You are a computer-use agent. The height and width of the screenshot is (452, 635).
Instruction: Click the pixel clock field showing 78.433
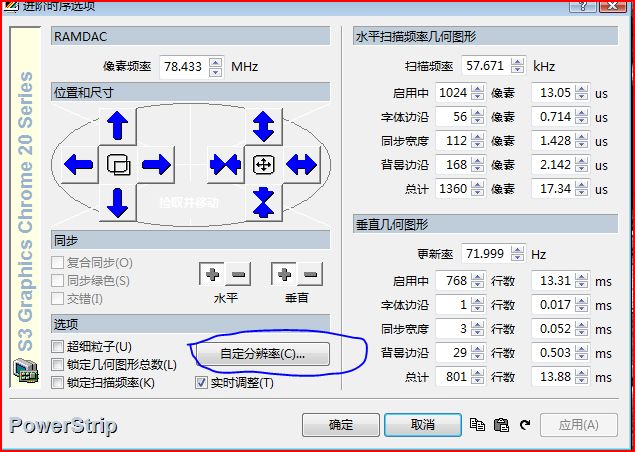pyautogui.click(x=184, y=67)
